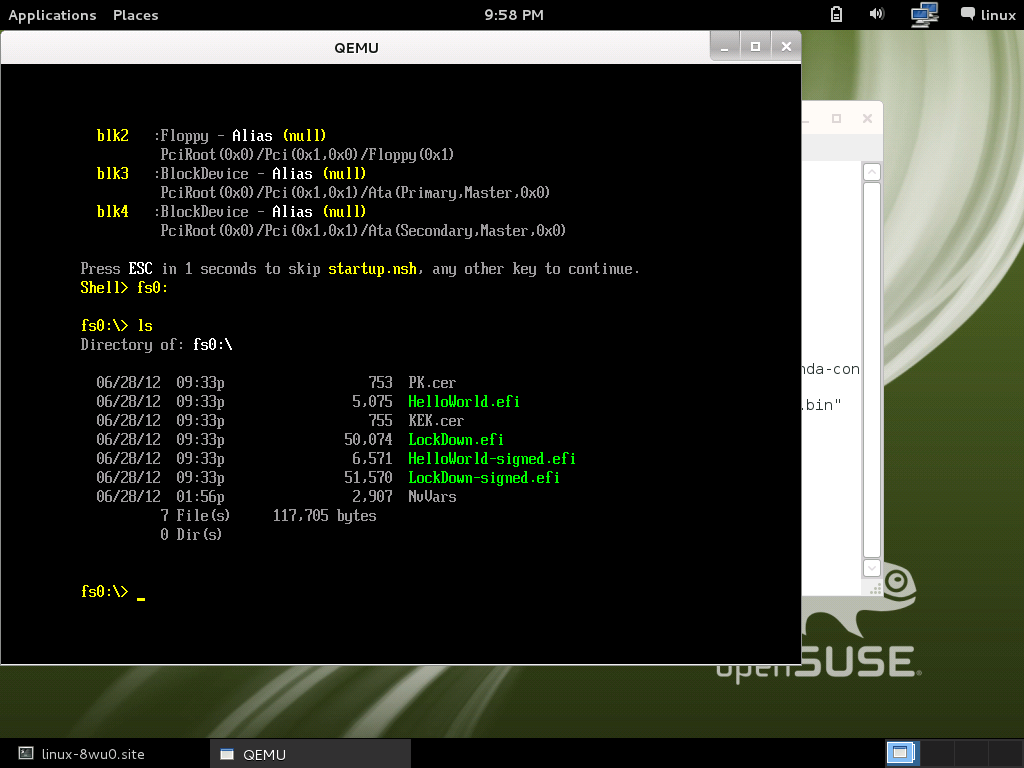Close the background terminal window
The width and height of the screenshot is (1024, 768).
866,118
